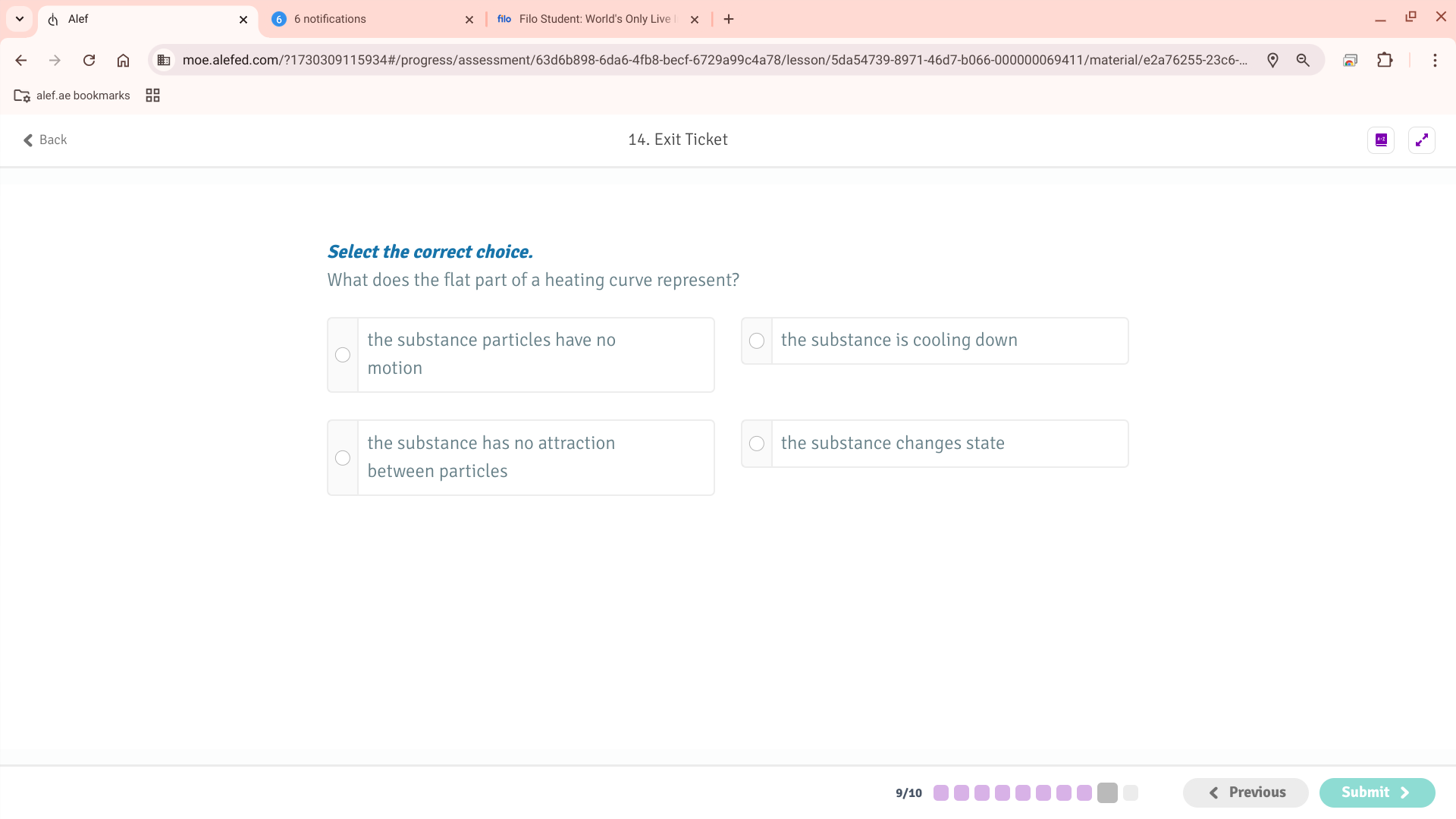1456x819 pixels.
Task: Click the last progress square for question 10
Action: point(1130,792)
